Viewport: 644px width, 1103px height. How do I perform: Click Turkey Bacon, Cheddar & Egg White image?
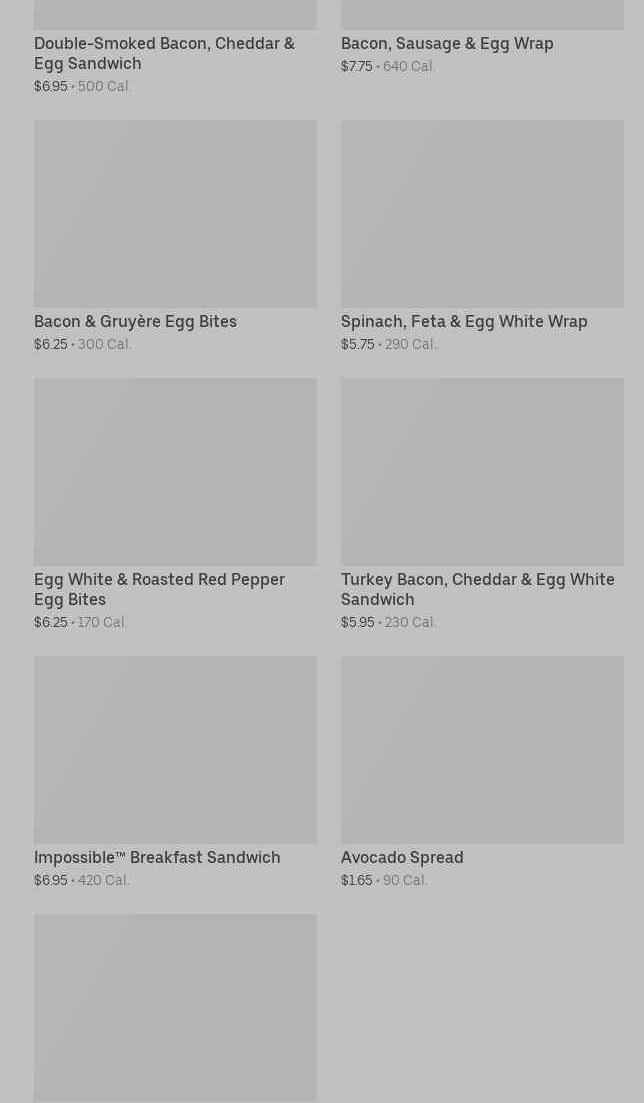(482, 471)
